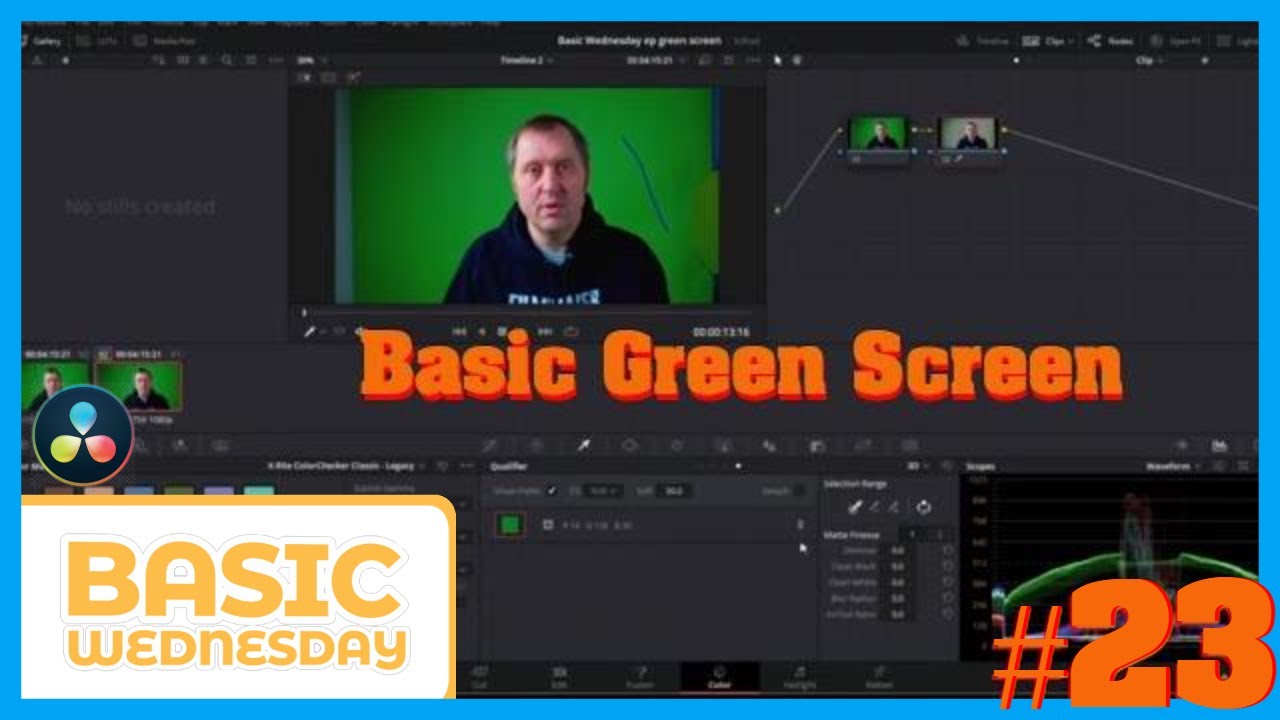Select the Selection Range picker eyedropper
1280x720 pixels.
click(x=855, y=507)
